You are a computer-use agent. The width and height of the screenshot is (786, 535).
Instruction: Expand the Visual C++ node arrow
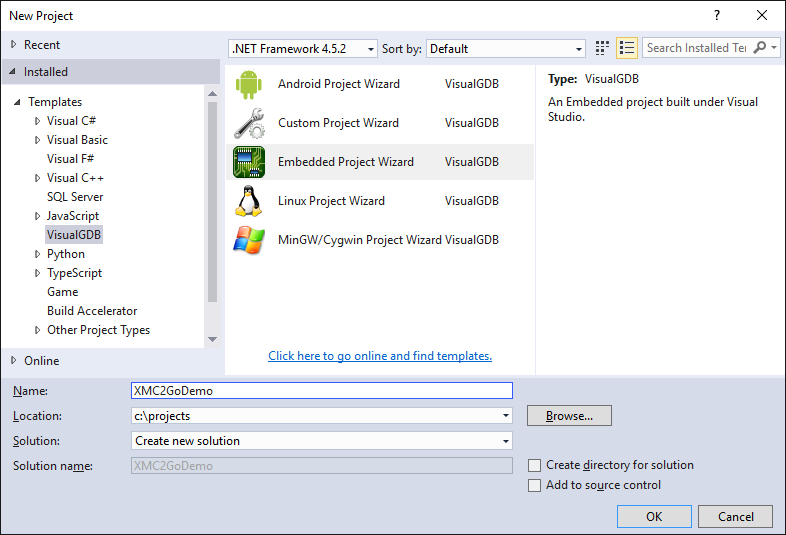(37, 178)
